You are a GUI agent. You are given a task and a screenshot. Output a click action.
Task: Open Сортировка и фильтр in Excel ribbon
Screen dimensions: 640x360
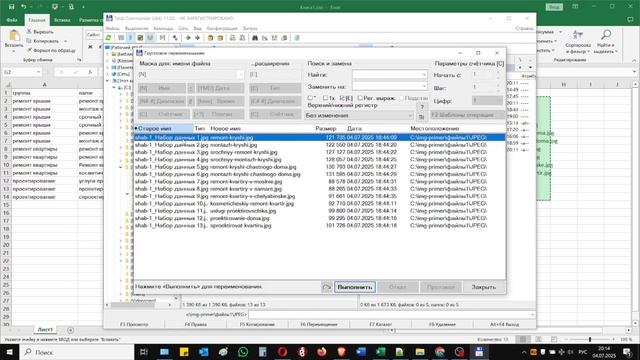578,42
